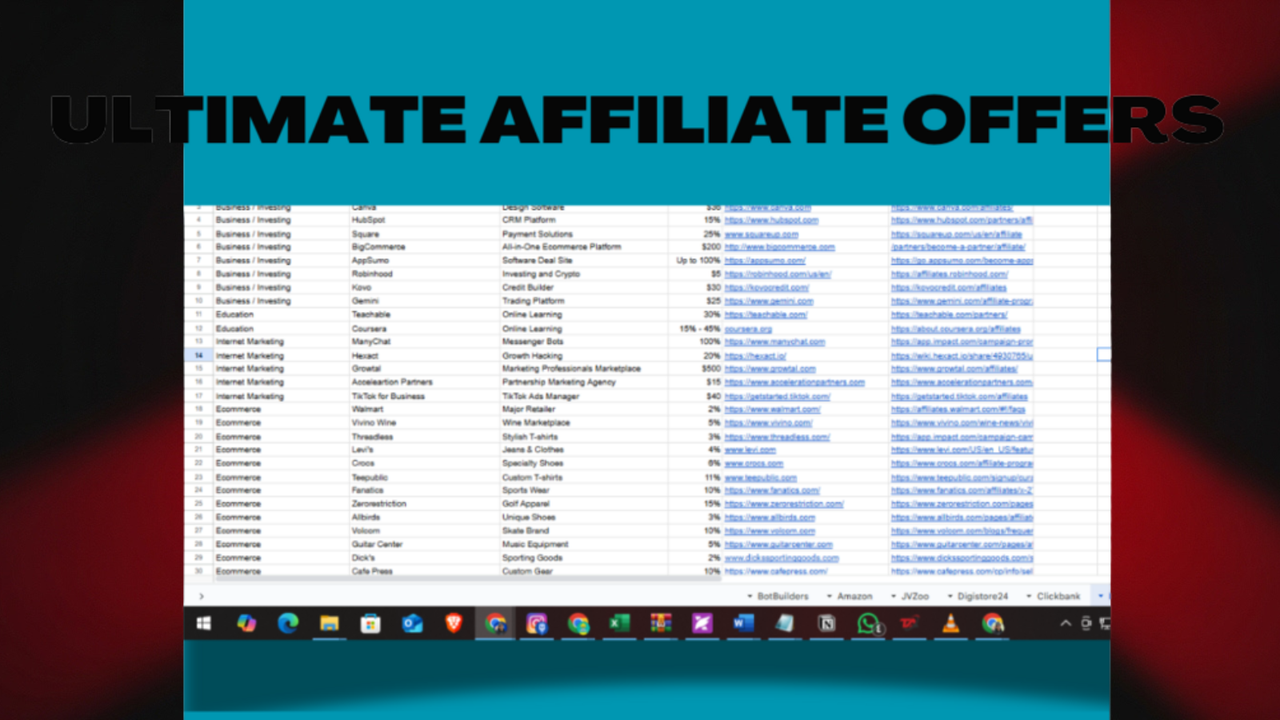Open the www.dickssportinggoods.com website link
This screenshot has height=720, width=1280.
[781, 558]
